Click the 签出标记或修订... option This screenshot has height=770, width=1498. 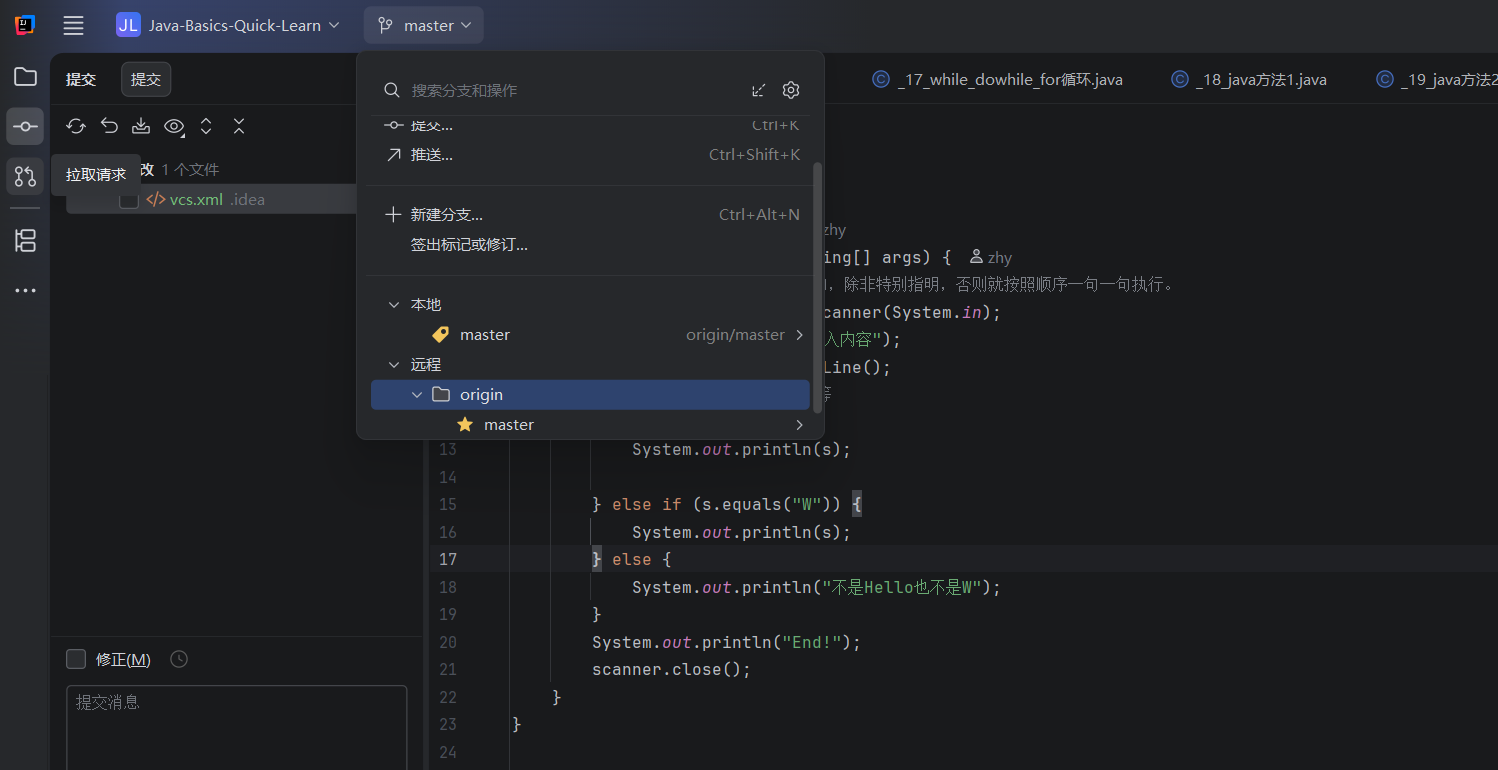(468, 245)
